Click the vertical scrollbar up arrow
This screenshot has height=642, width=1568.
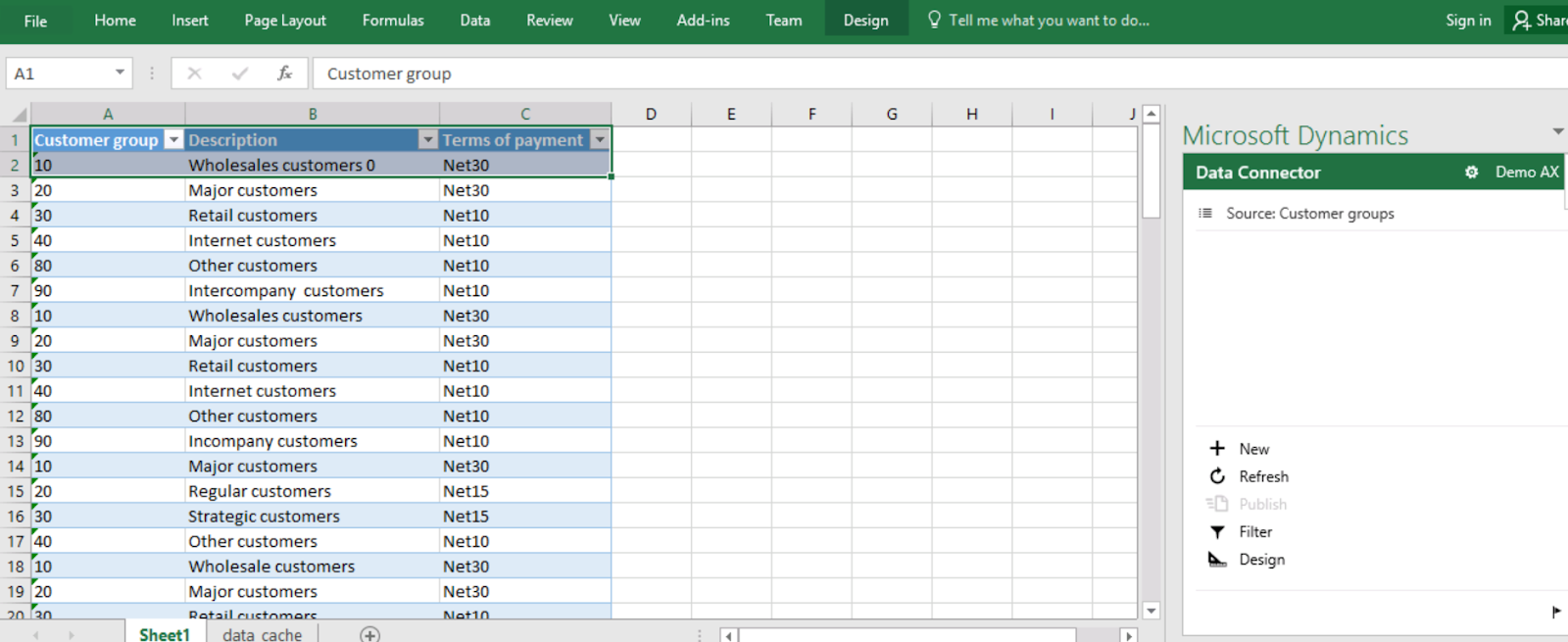coord(1151,114)
